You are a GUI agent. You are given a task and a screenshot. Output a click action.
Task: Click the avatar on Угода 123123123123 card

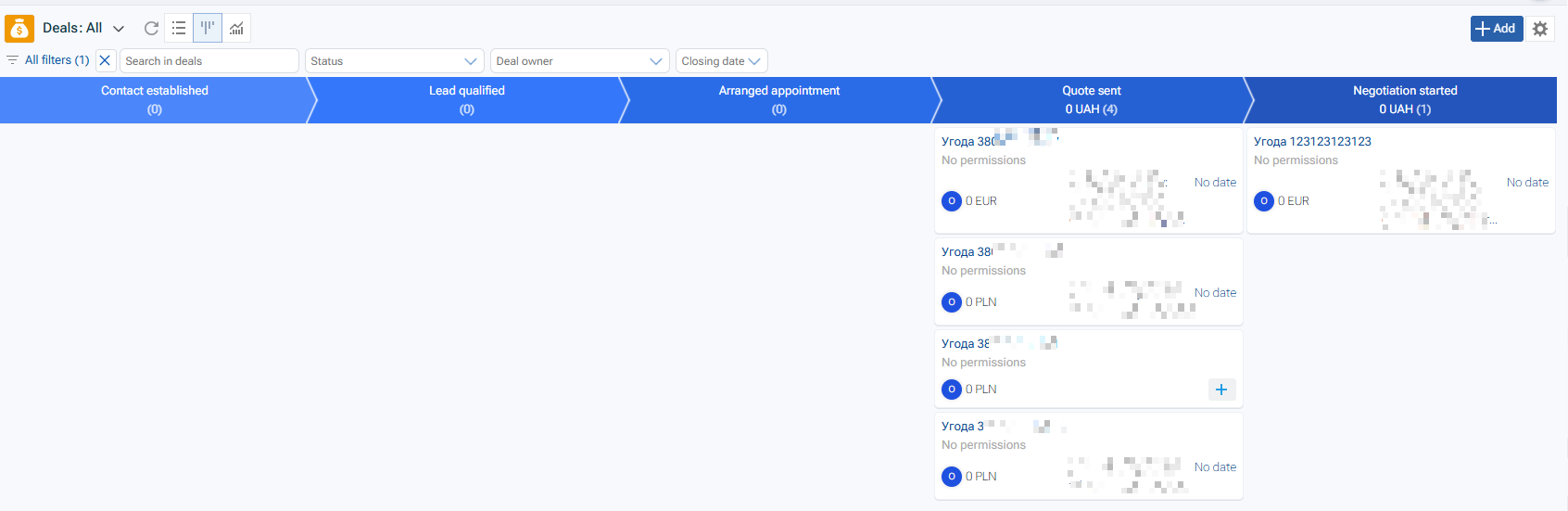(x=1263, y=201)
